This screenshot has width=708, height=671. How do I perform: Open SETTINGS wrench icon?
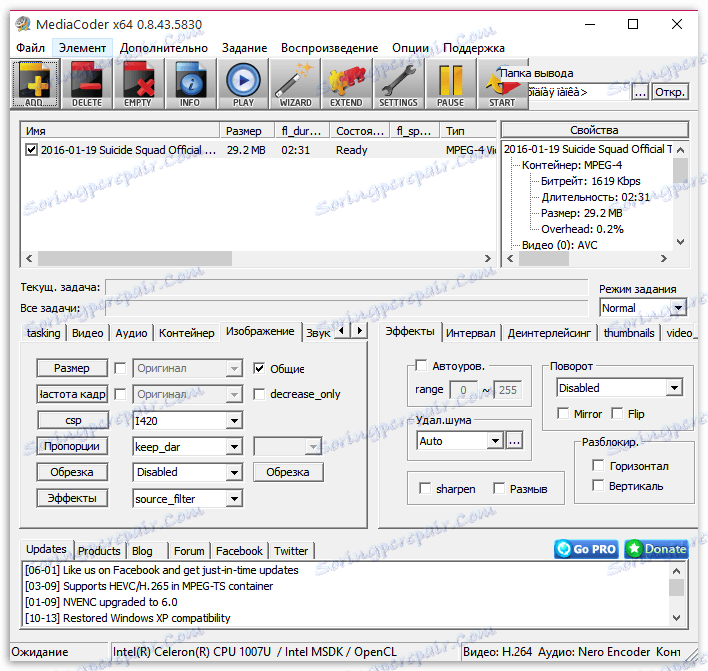[x=398, y=84]
